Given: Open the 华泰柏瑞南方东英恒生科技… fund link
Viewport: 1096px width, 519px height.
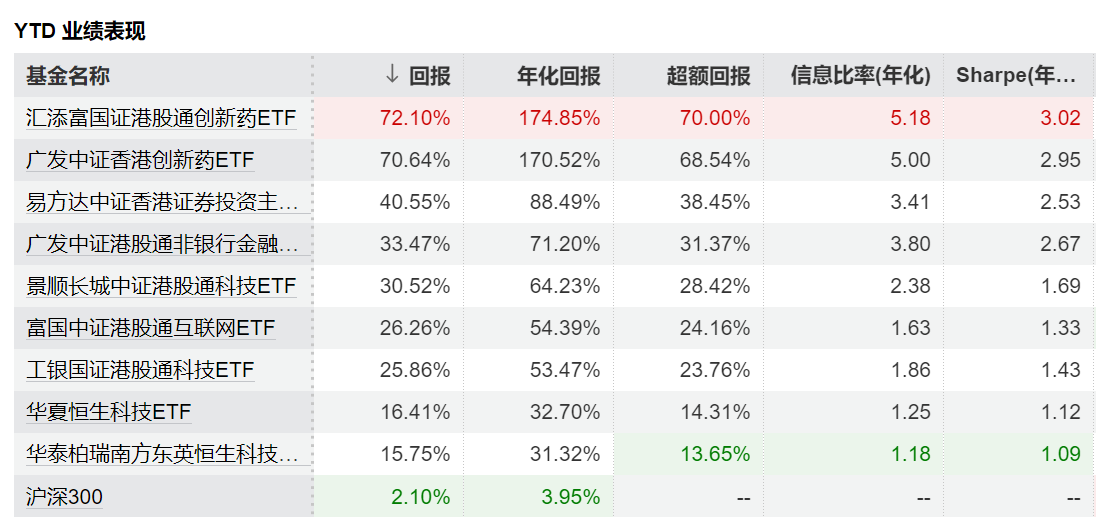Looking at the screenshot, I should tap(162, 454).
